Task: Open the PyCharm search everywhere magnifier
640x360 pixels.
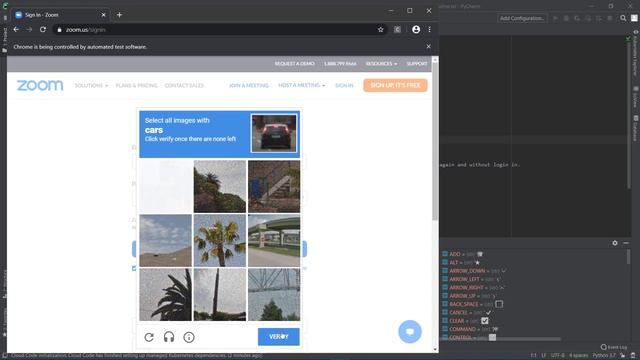Action: [623, 18]
